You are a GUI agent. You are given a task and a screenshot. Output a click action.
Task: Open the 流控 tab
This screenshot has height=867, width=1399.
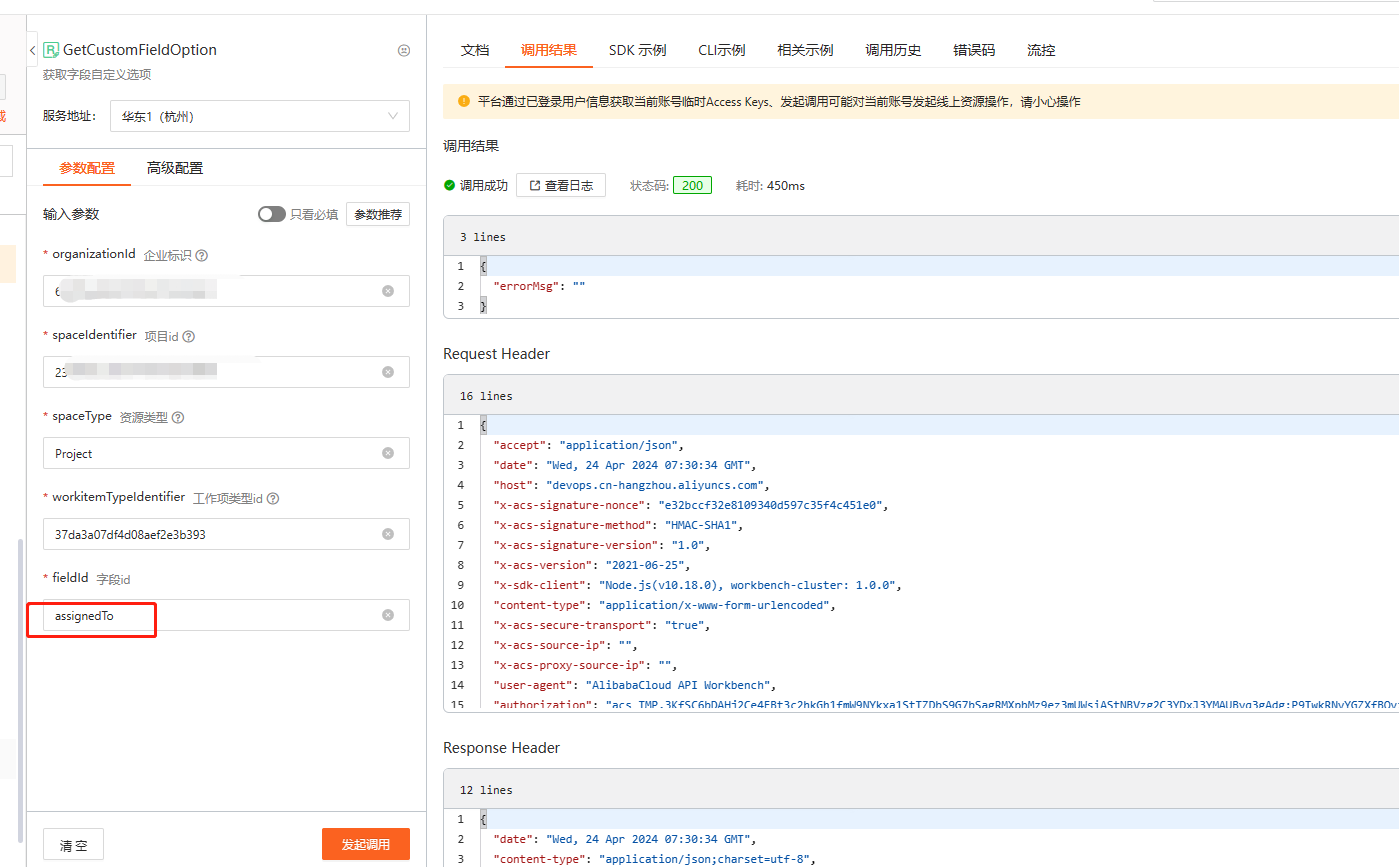point(1041,50)
